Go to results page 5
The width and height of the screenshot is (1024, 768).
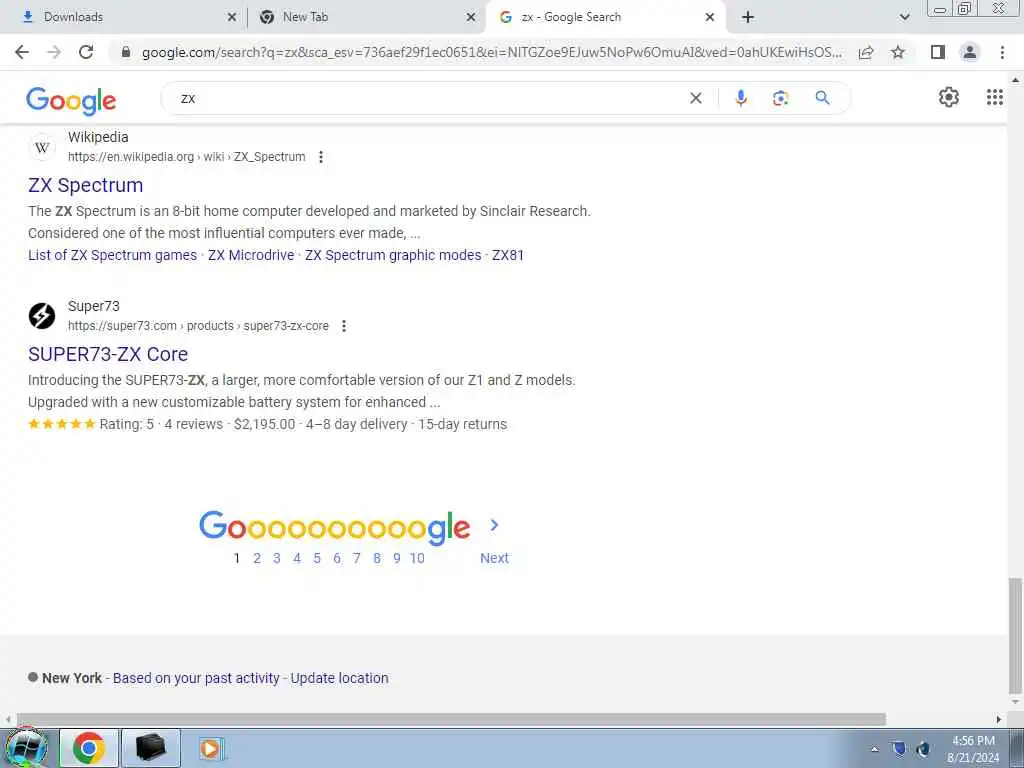[x=317, y=558]
